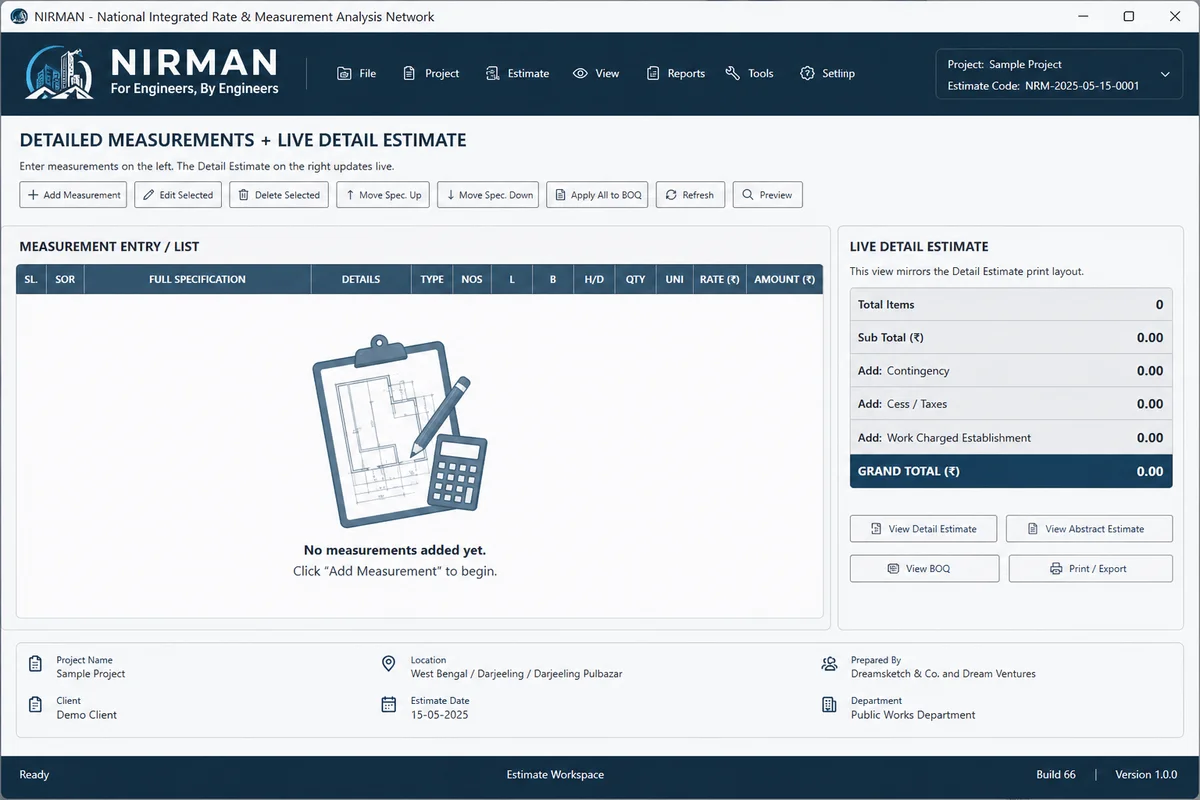Open the Reports menu
Screen dimensions: 1200x800
[676, 73]
